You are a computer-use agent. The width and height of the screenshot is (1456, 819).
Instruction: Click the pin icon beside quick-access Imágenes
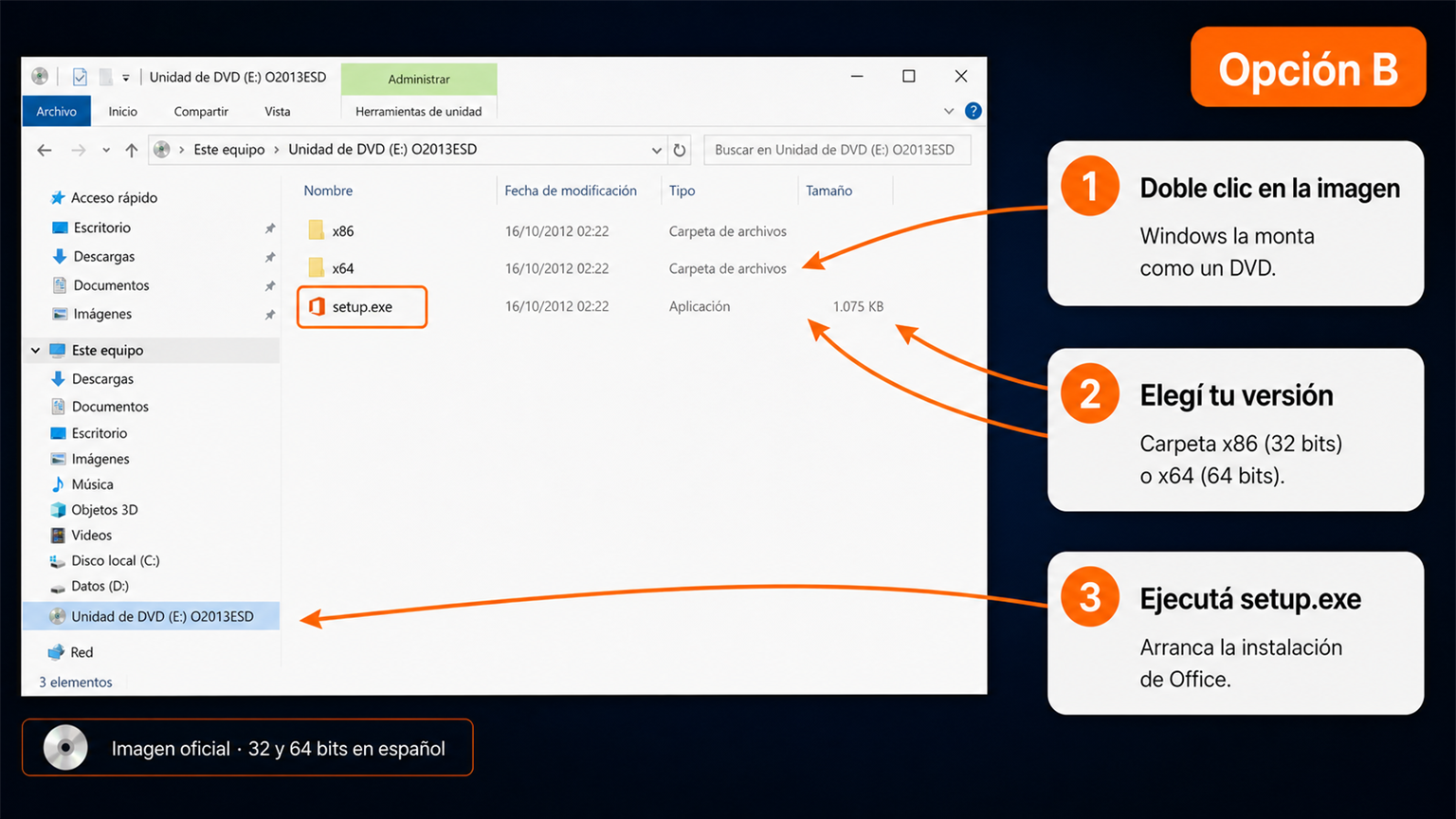[270, 315]
